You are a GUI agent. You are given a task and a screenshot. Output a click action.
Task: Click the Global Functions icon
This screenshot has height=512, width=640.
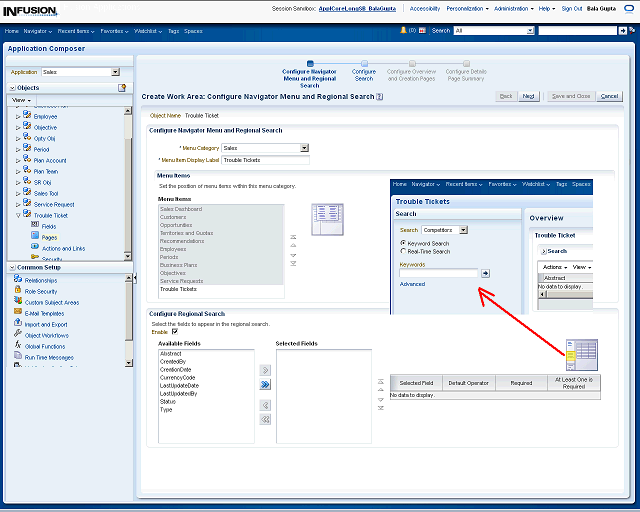coord(18,346)
